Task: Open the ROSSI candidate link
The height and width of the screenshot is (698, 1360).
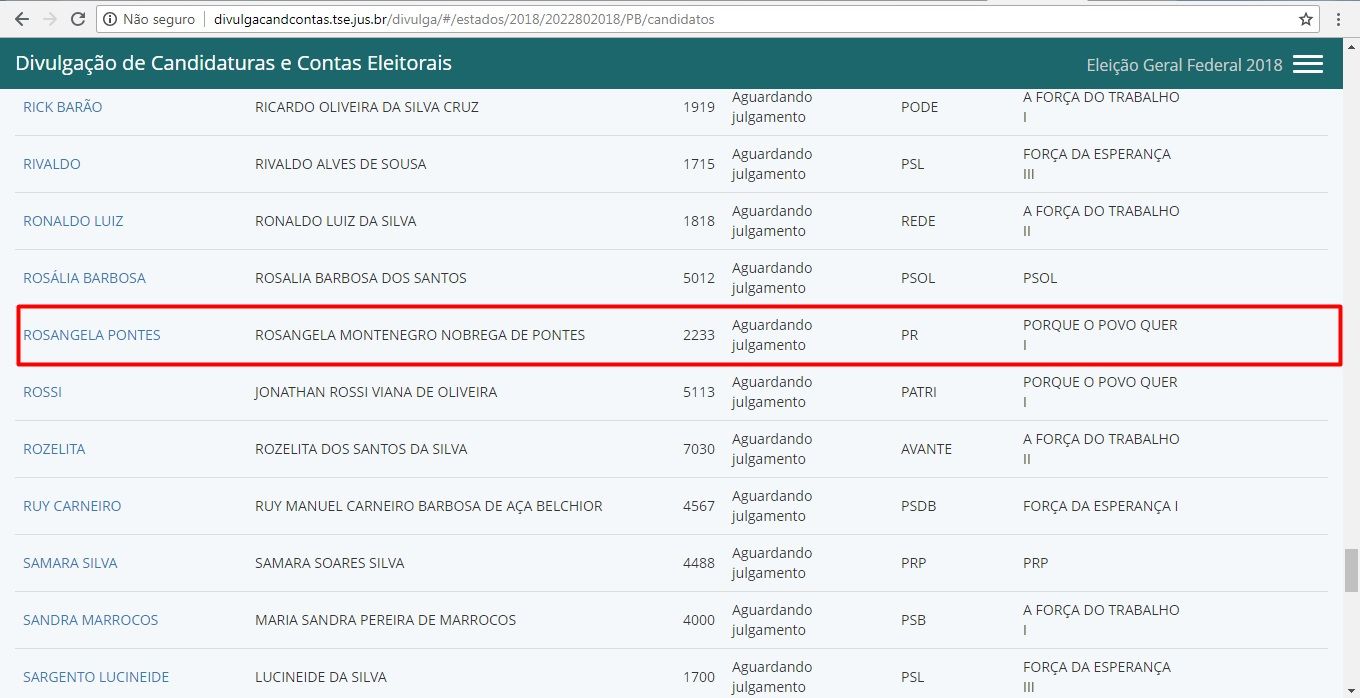Action: (42, 392)
